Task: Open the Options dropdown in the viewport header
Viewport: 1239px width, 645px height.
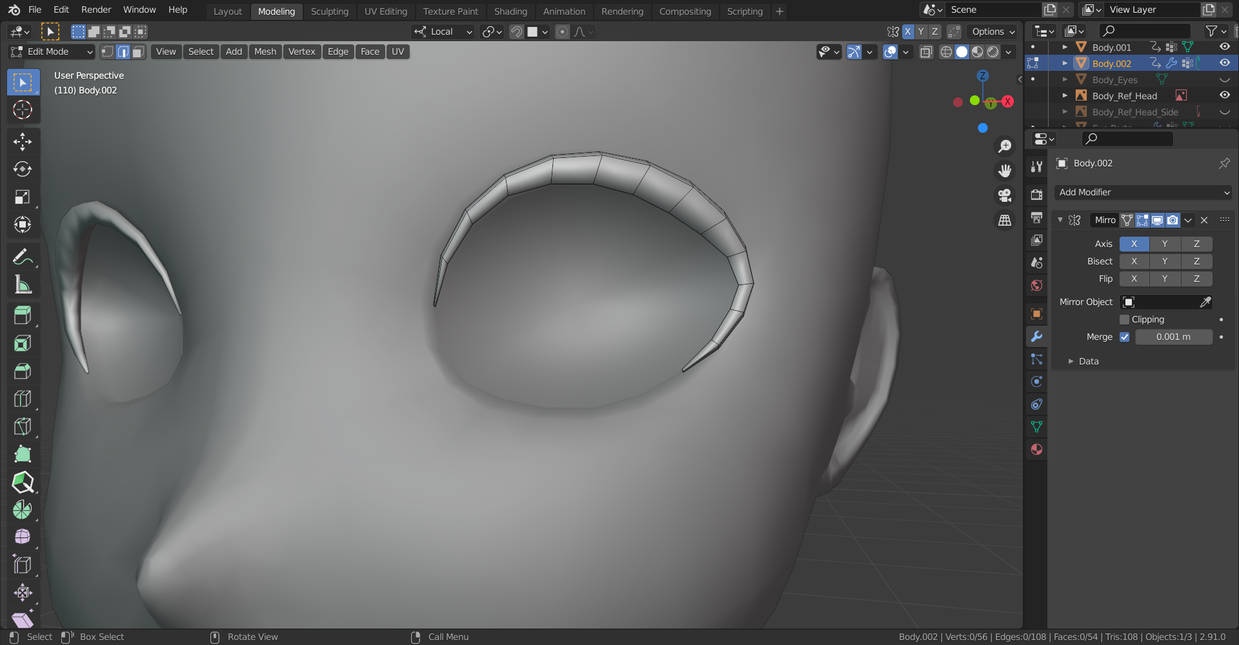Action: [993, 32]
